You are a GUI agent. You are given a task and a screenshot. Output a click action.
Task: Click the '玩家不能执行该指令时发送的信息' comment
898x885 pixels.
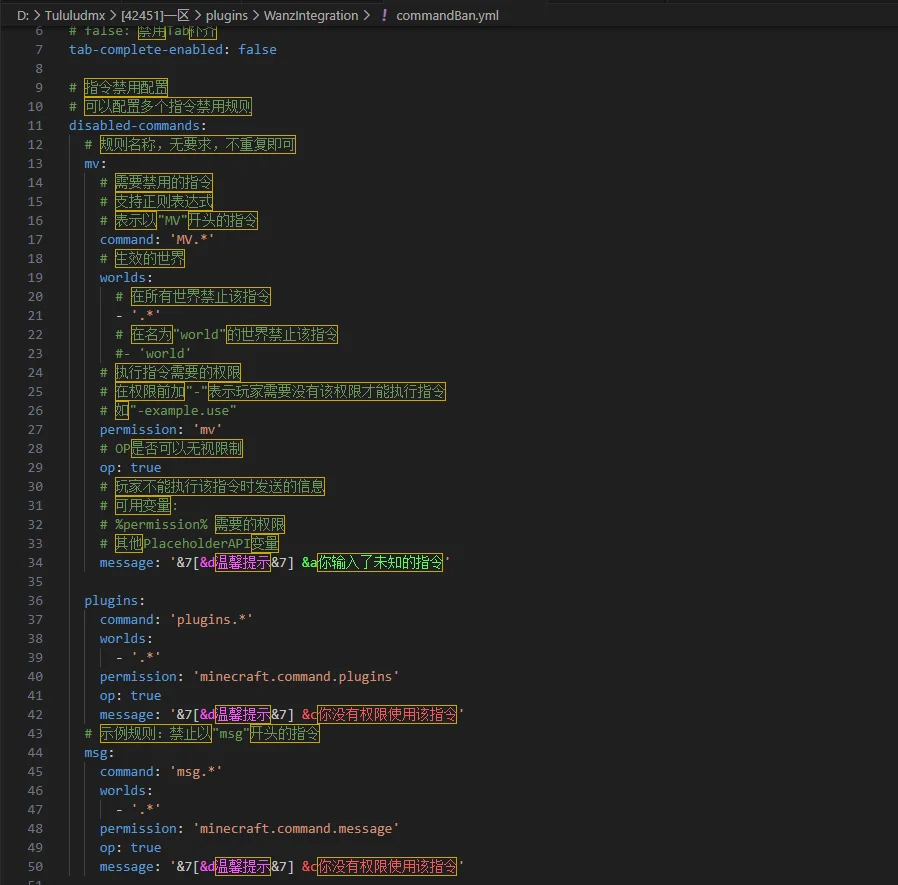click(x=220, y=486)
